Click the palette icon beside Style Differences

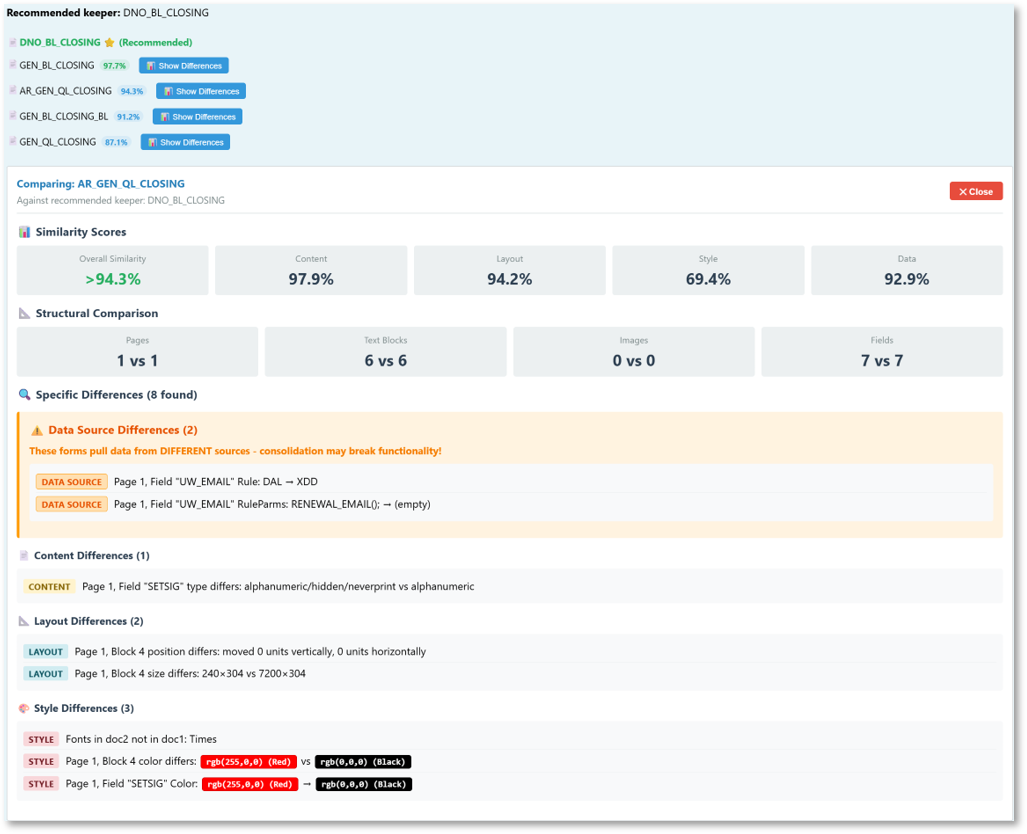point(25,708)
